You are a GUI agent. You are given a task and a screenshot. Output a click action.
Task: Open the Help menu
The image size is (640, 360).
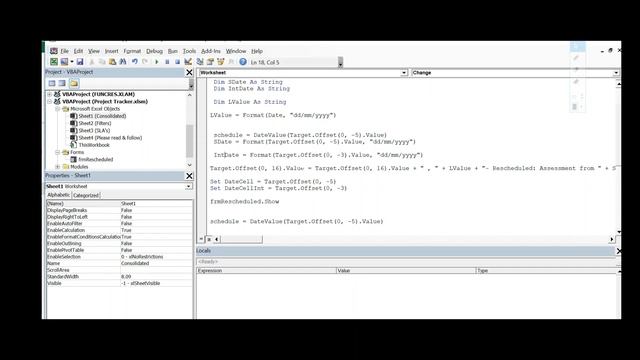(257, 51)
